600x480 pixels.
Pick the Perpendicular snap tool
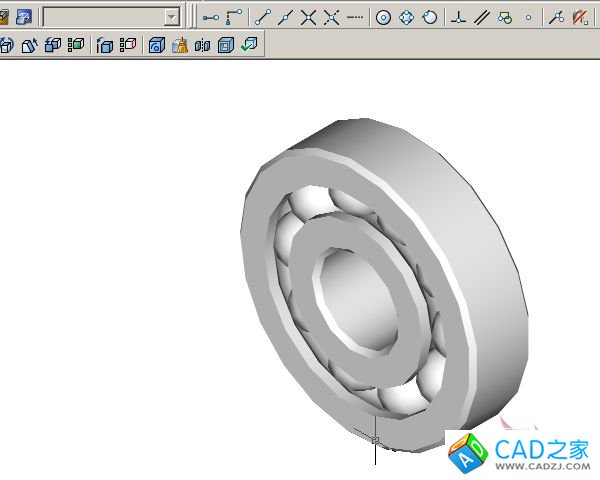tap(458, 17)
